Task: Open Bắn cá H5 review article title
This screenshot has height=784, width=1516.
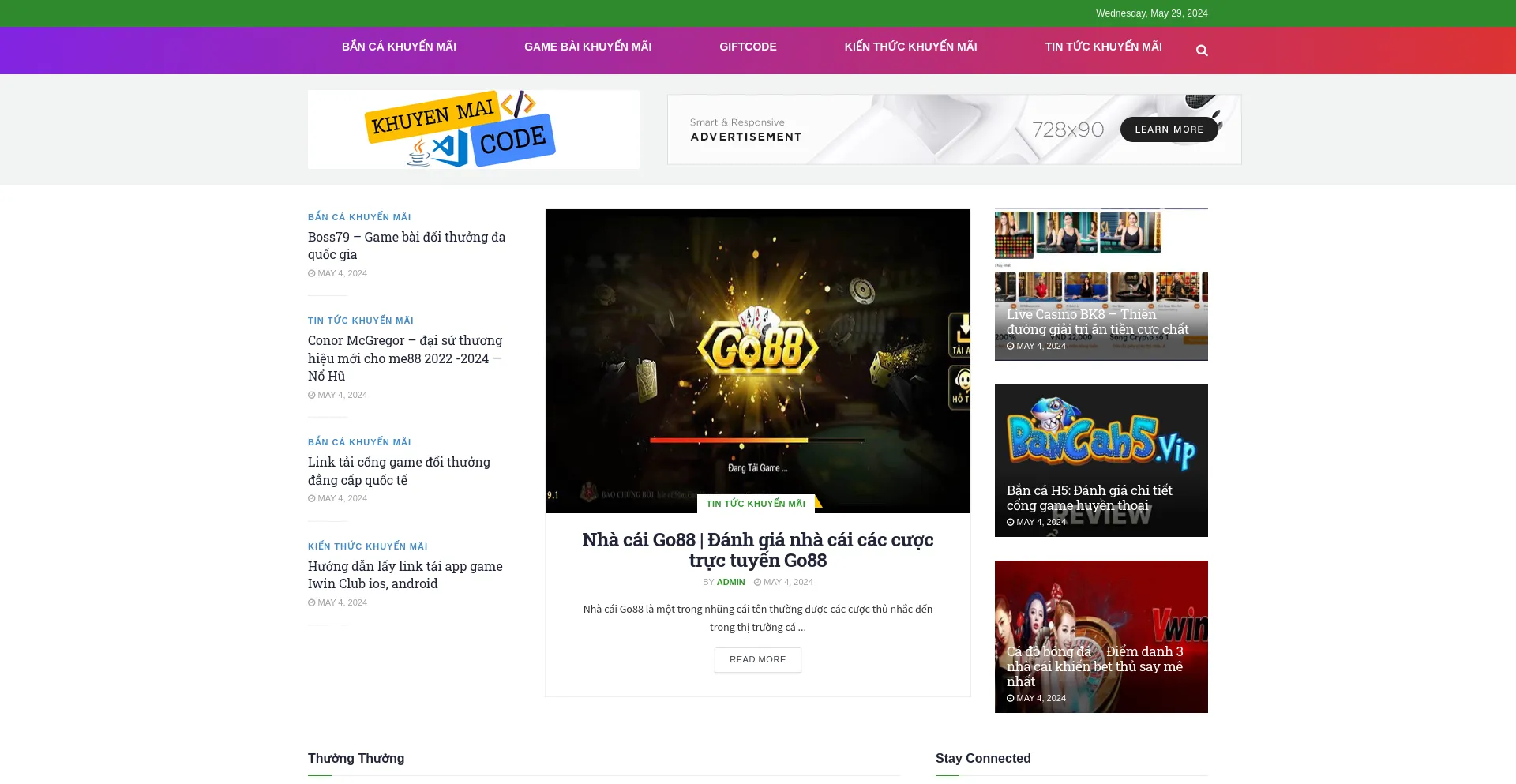Action: click(x=1090, y=498)
